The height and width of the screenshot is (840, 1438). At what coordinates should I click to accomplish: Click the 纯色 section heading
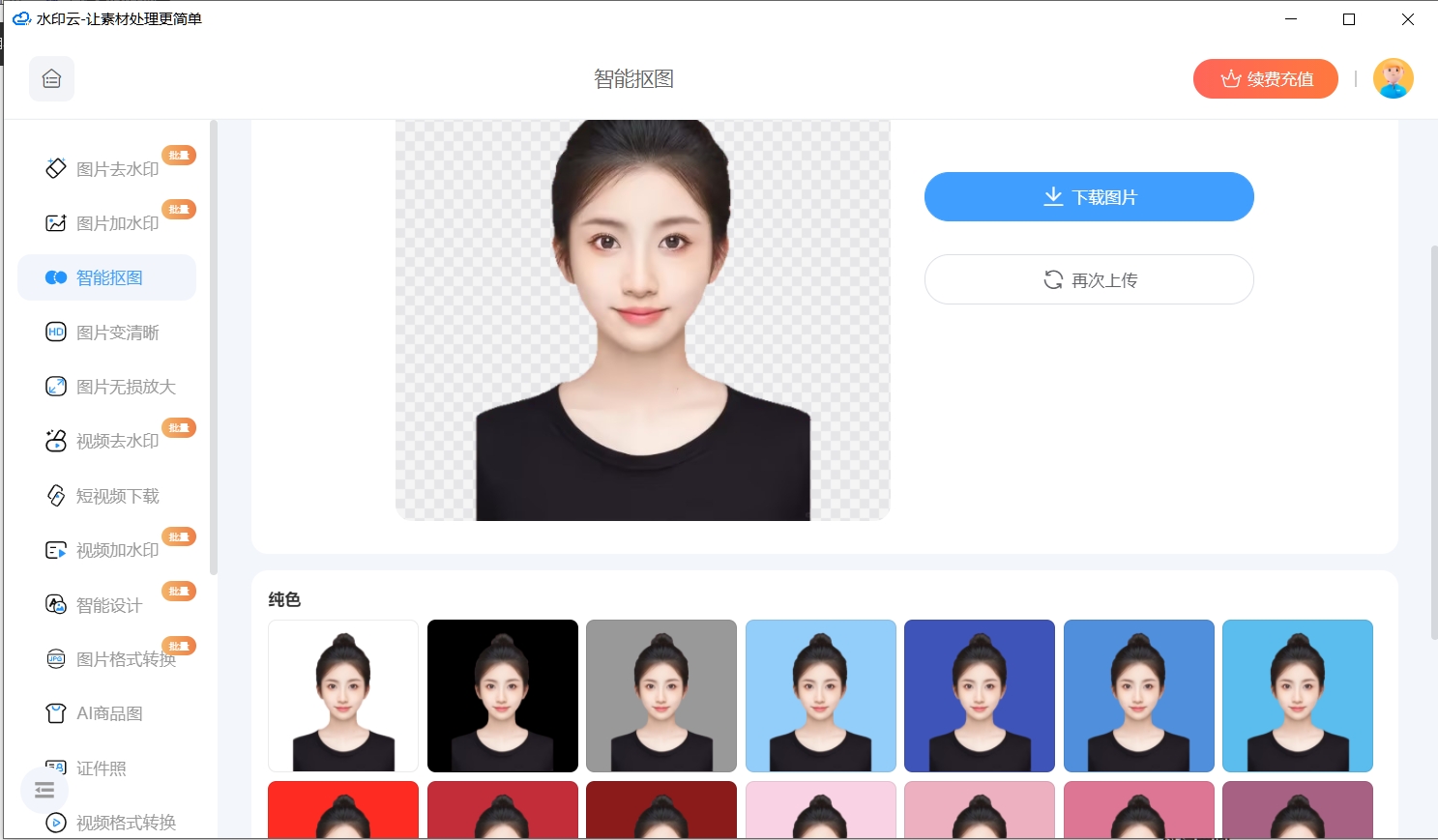(284, 599)
